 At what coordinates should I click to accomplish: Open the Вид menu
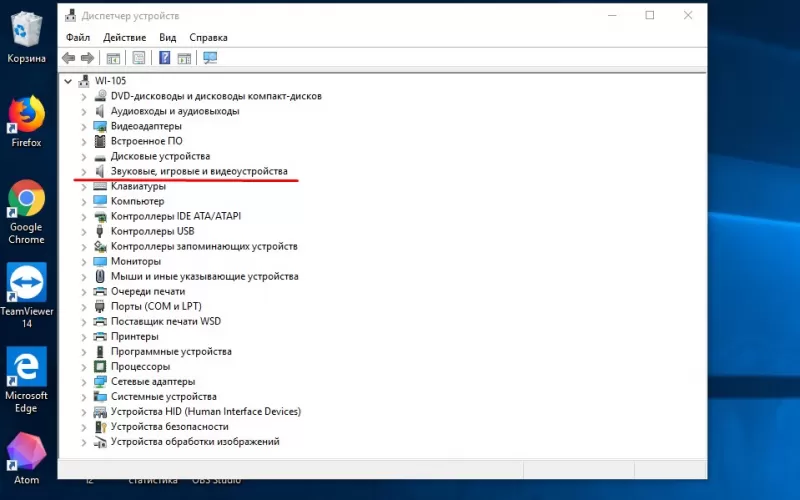(167, 37)
